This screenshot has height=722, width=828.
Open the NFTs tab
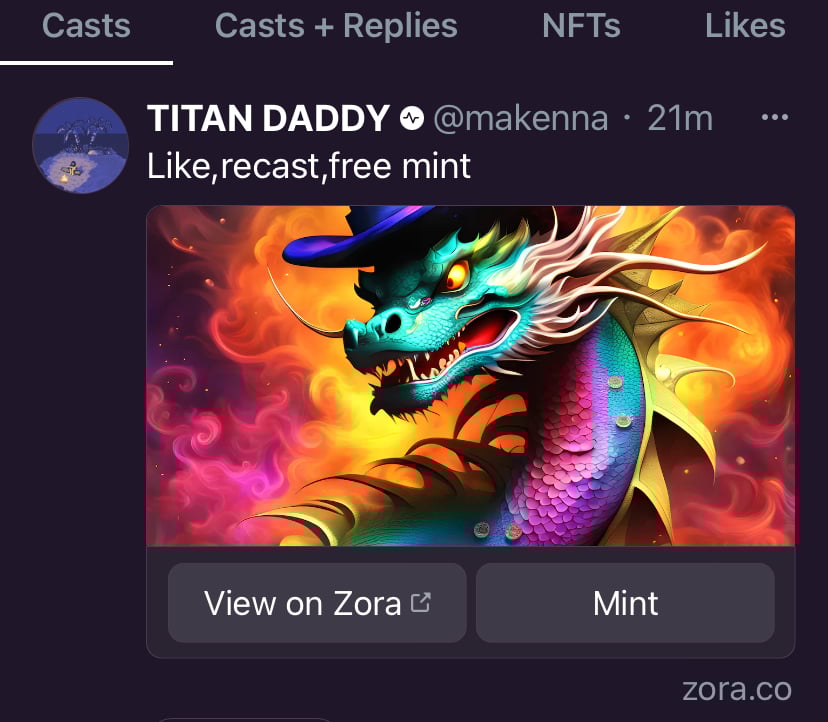pyautogui.click(x=581, y=25)
